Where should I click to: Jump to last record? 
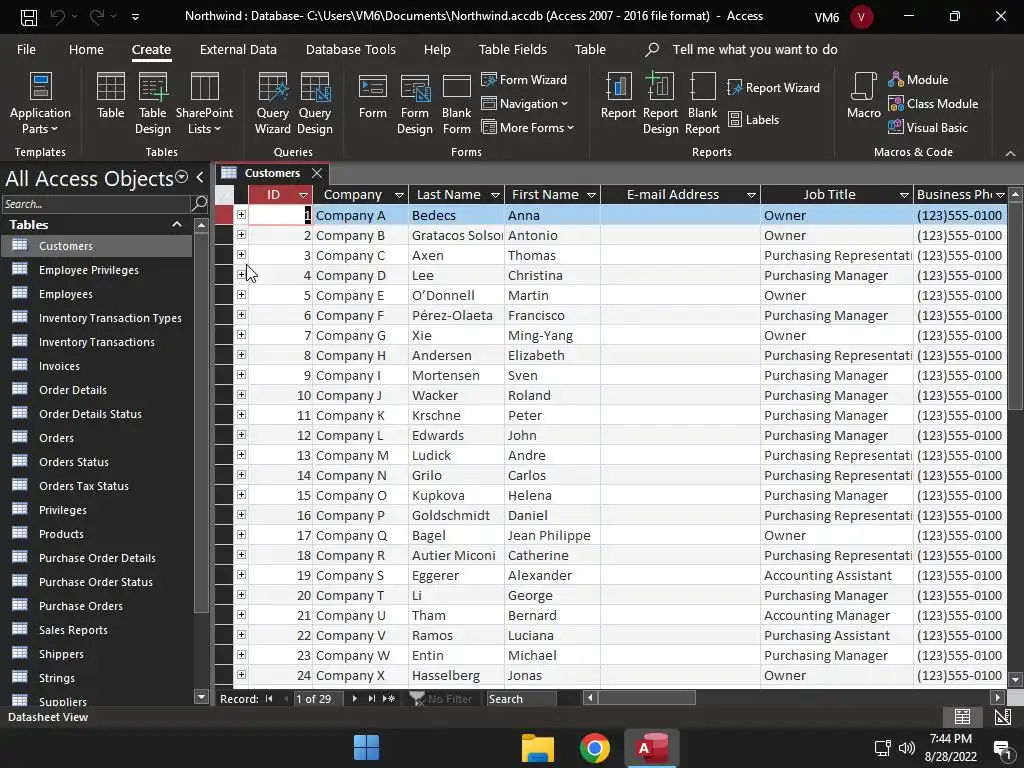click(x=371, y=699)
